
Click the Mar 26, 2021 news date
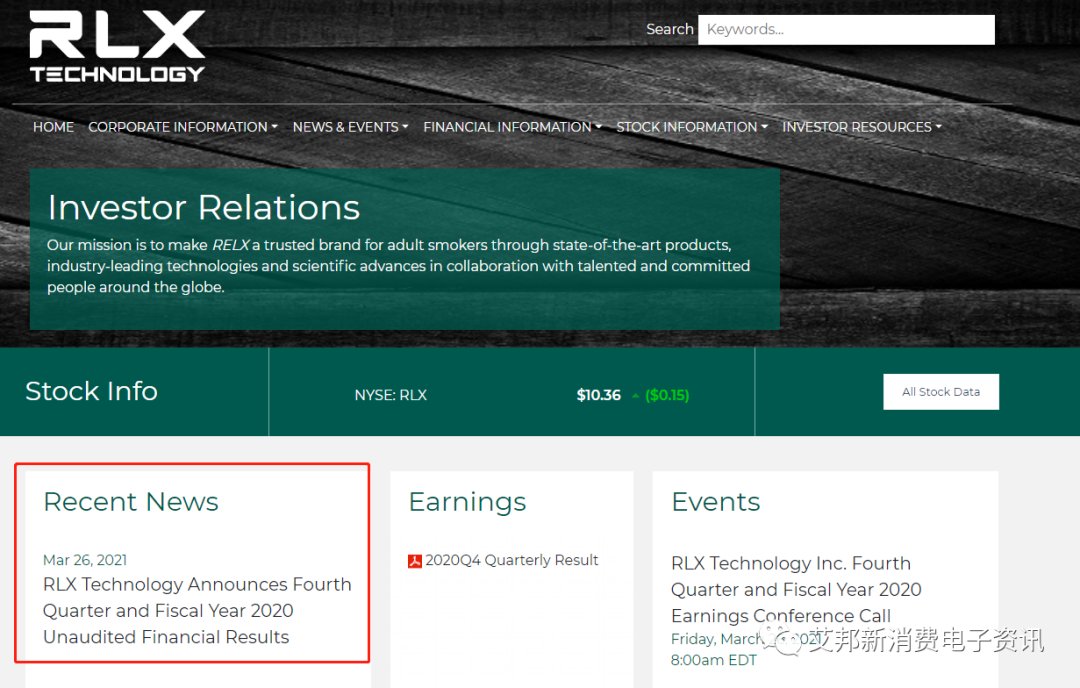point(85,560)
